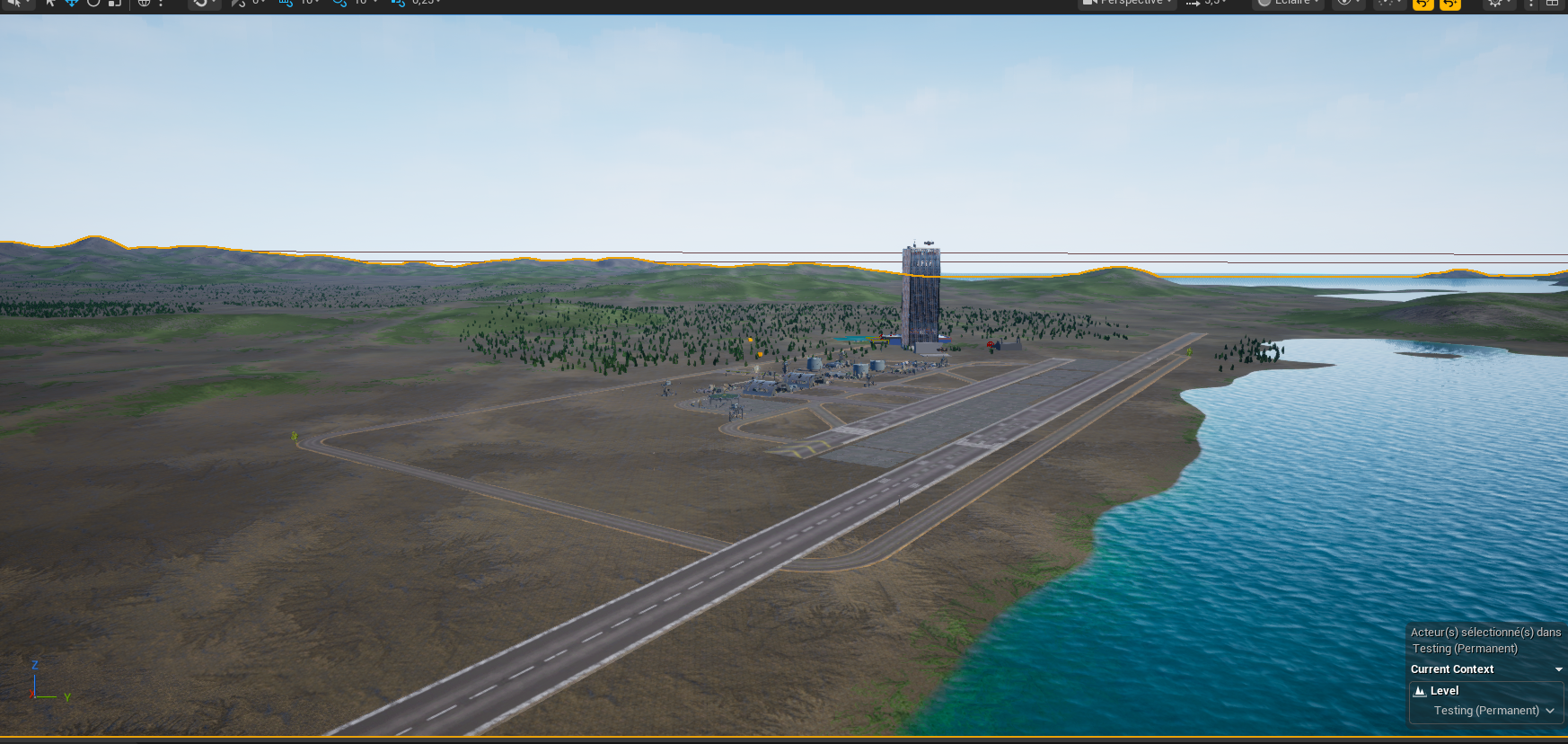Image resolution: width=1568 pixels, height=744 pixels.
Task: Open the viewport settings gear menu
Action: (1494, 3)
